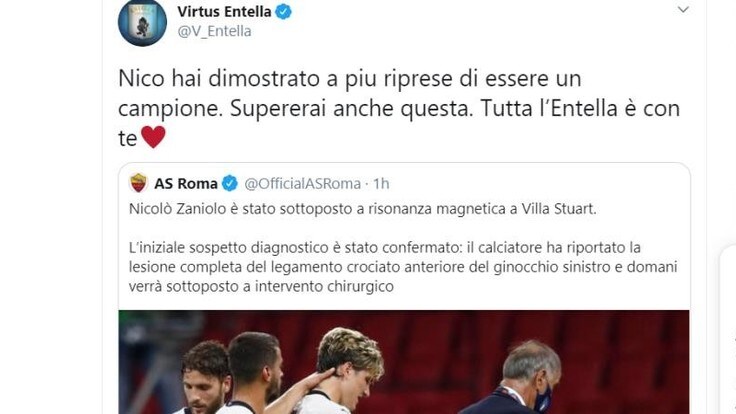The width and height of the screenshot is (736, 414).
Task: Click the AS Roma crest icon
Action: coord(138,183)
